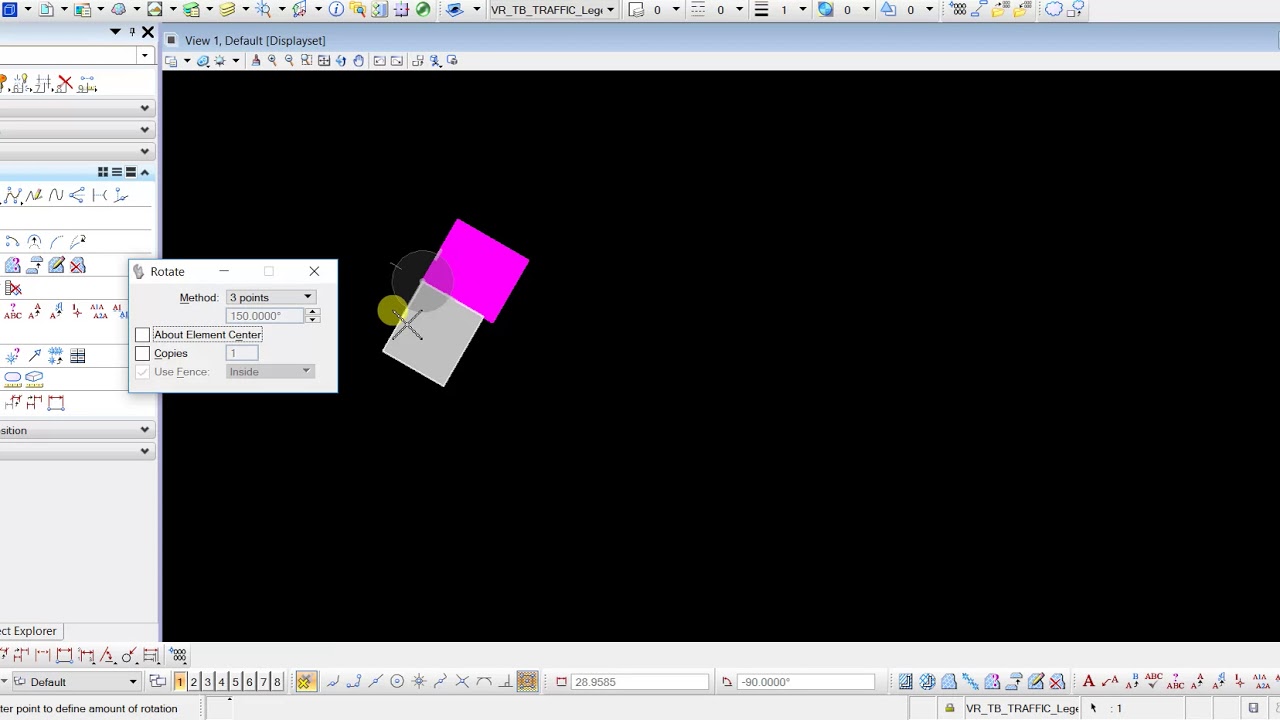This screenshot has height=720, width=1280.
Task: Select the Window Area view tool
Action: [306, 61]
